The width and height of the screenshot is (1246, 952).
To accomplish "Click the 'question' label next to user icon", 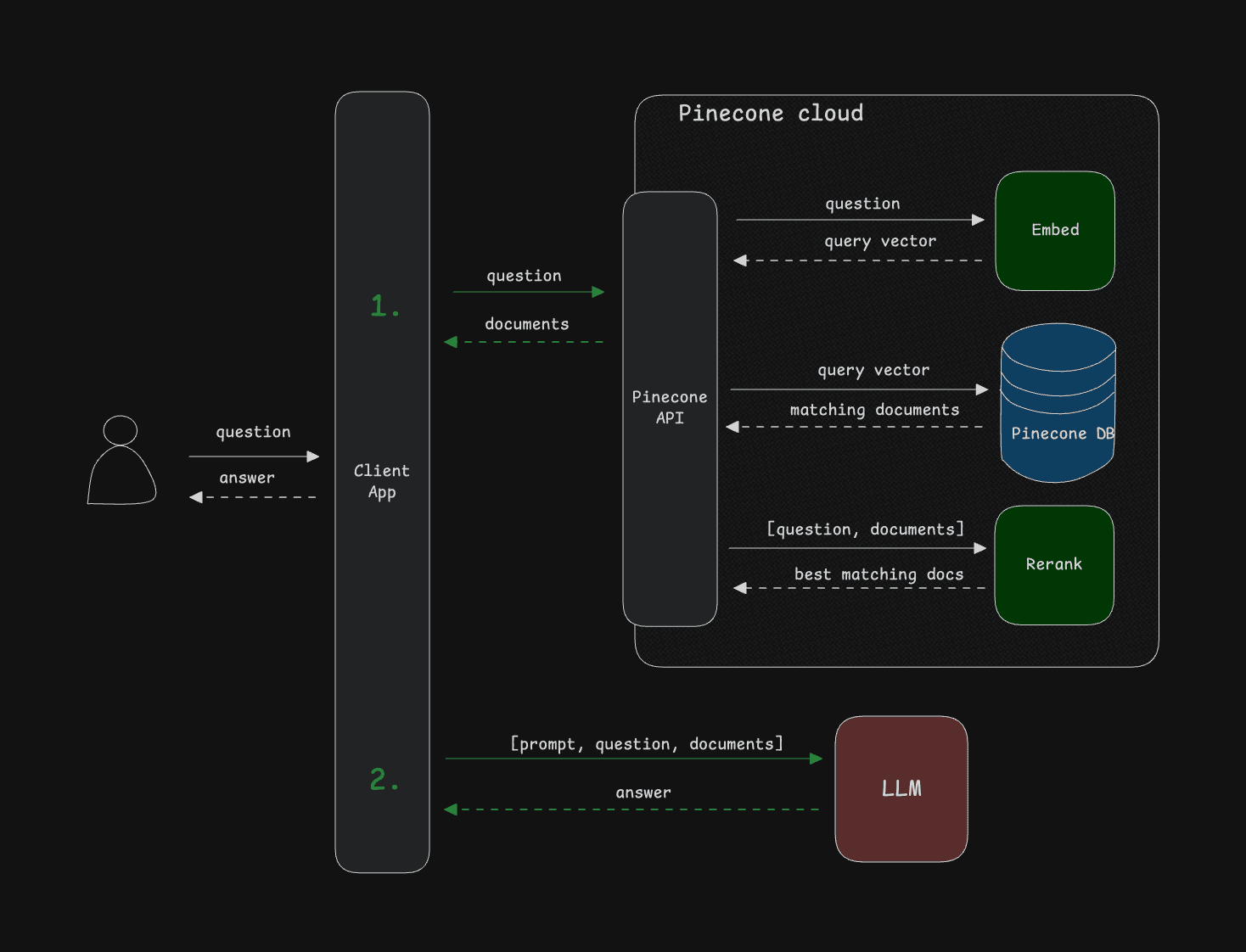I will coord(253,432).
